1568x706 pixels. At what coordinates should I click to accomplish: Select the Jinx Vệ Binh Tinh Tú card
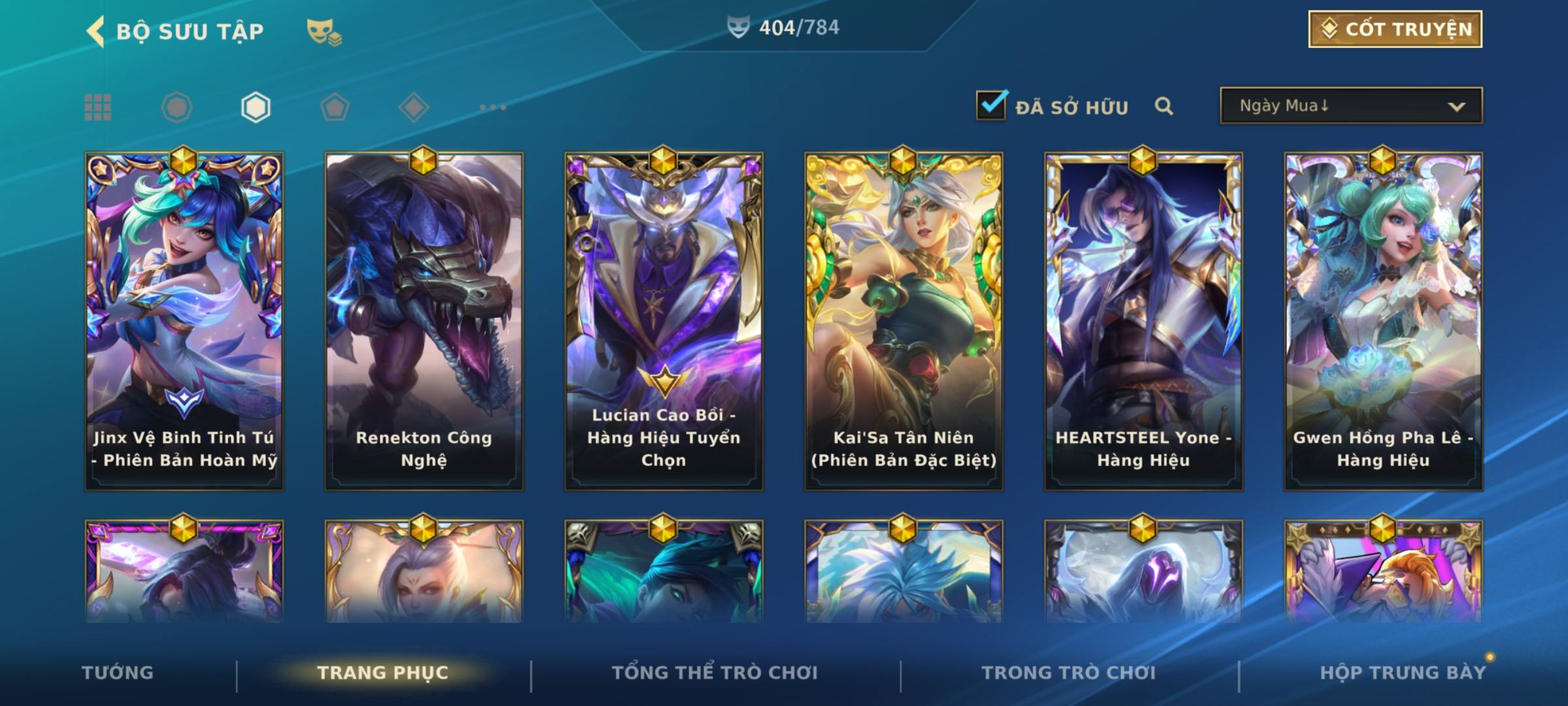[184, 322]
